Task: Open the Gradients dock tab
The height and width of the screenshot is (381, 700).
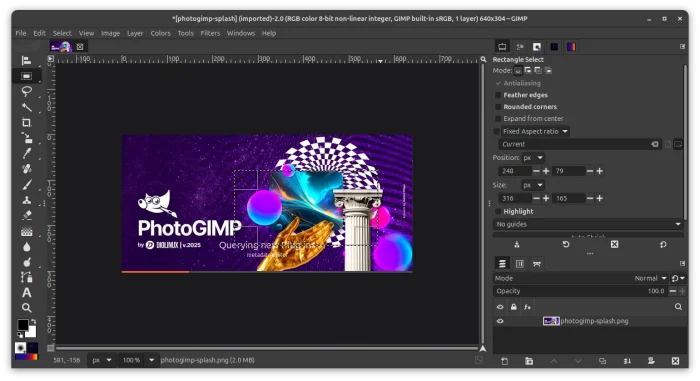Action: (x=571, y=46)
